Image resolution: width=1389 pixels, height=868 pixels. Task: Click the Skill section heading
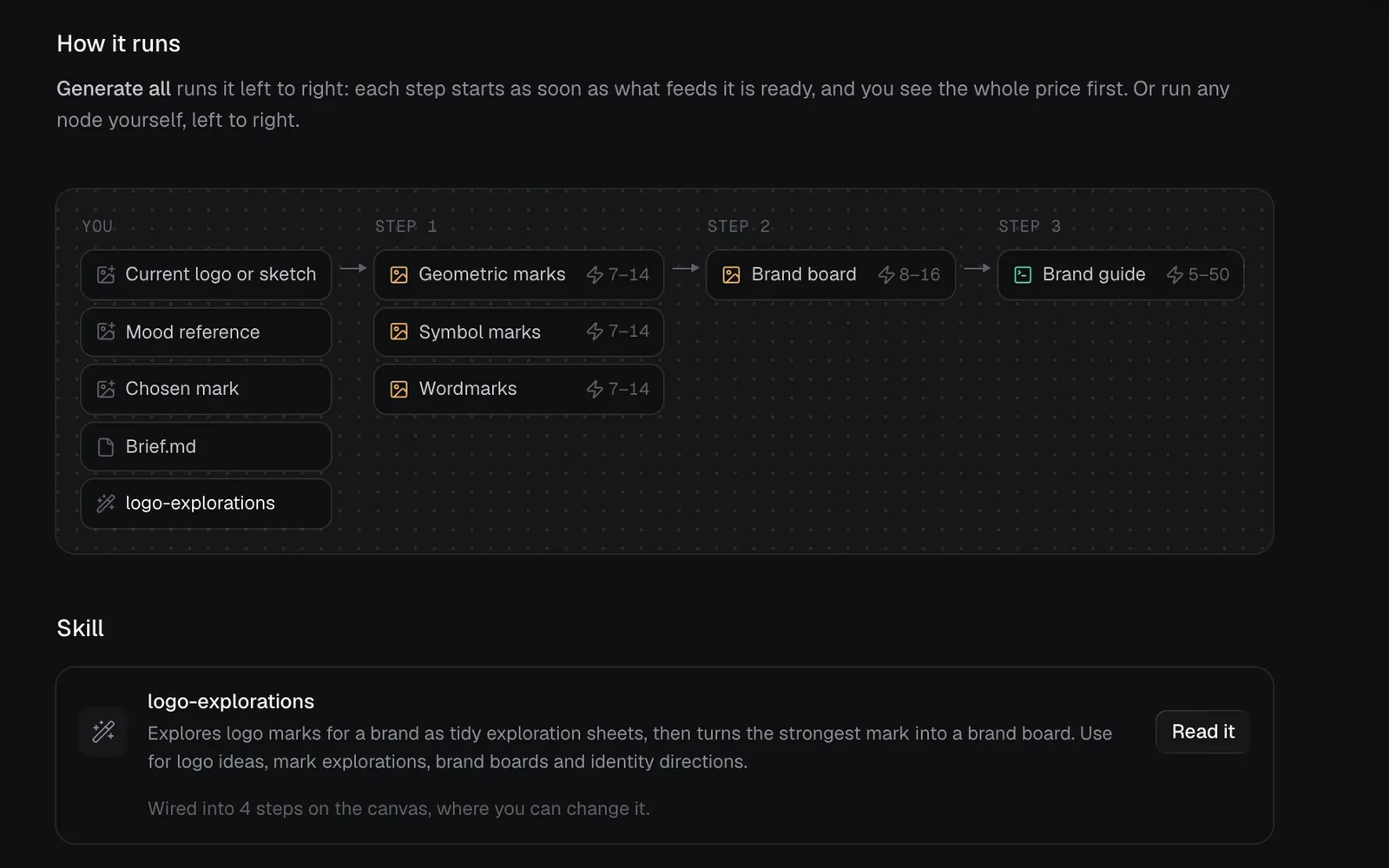pos(80,628)
